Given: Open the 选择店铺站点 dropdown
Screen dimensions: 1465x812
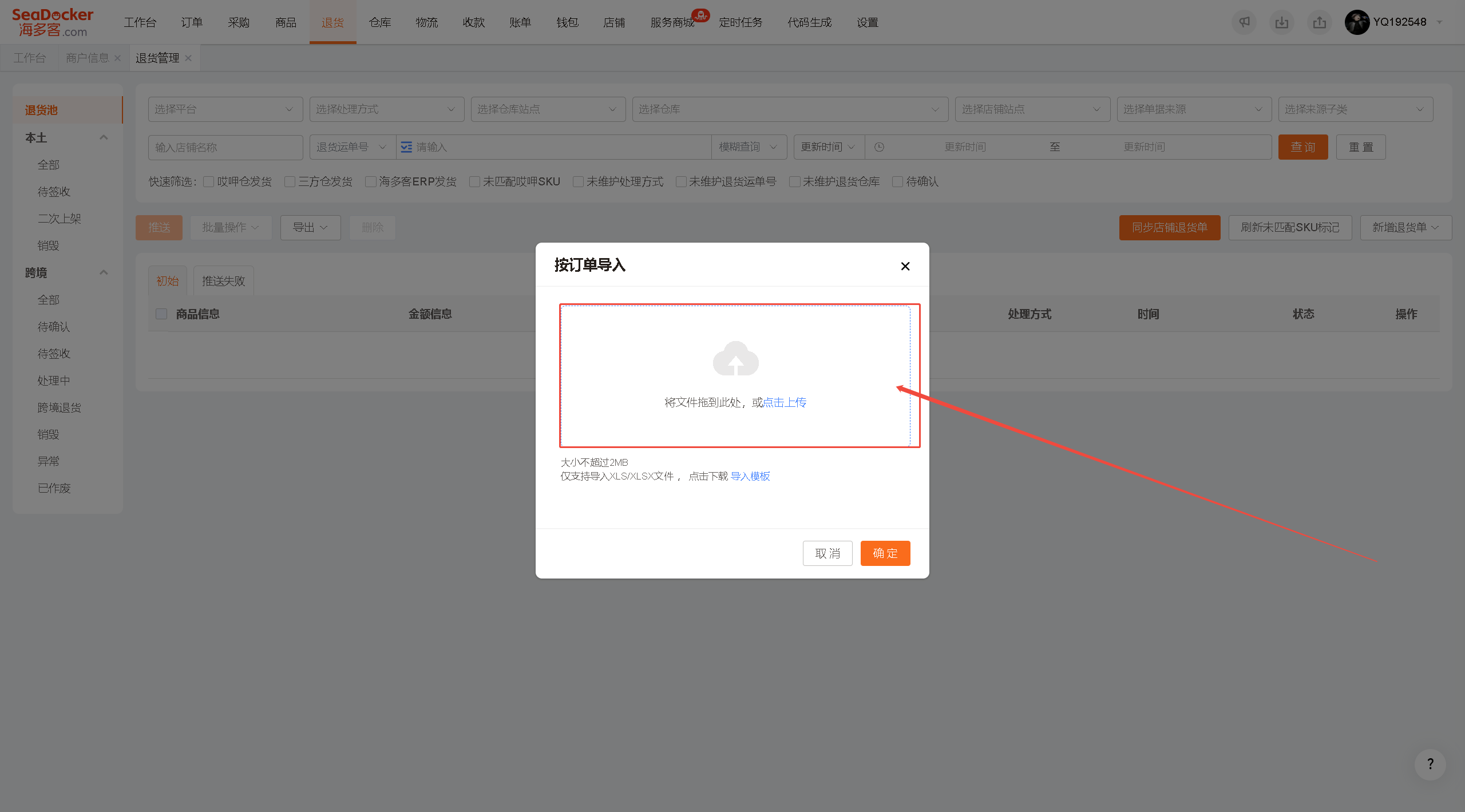Looking at the screenshot, I should click(x=1032, y=109).
